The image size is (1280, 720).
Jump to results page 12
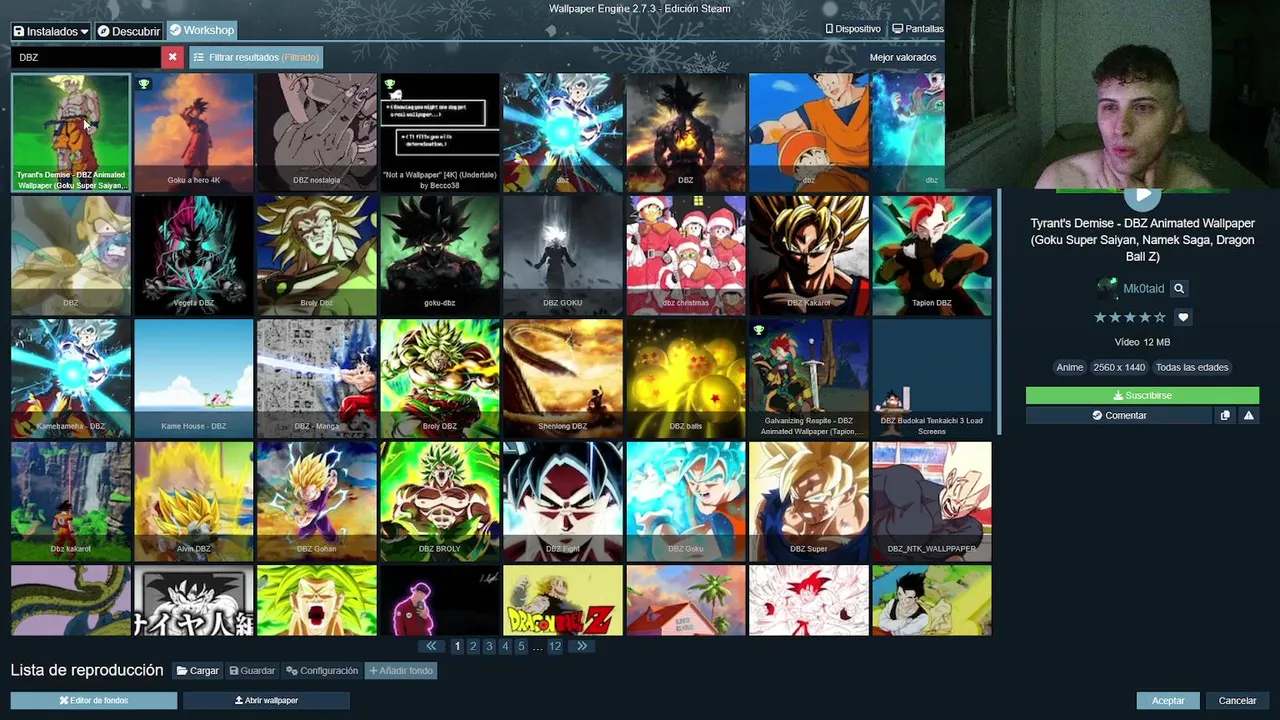[555, 646]
